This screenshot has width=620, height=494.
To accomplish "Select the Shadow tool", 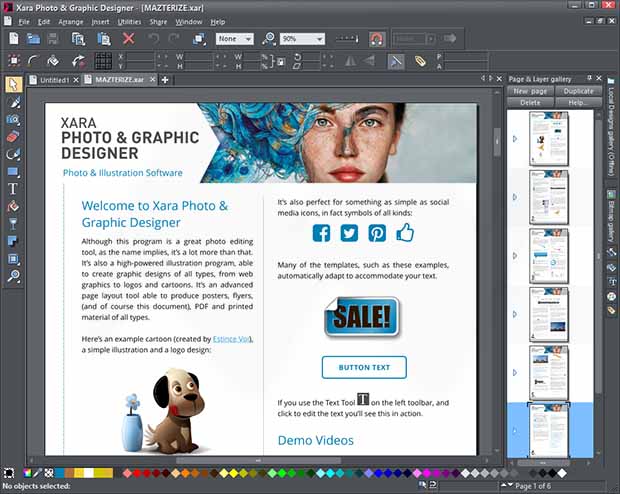I will tap(13, 241).
